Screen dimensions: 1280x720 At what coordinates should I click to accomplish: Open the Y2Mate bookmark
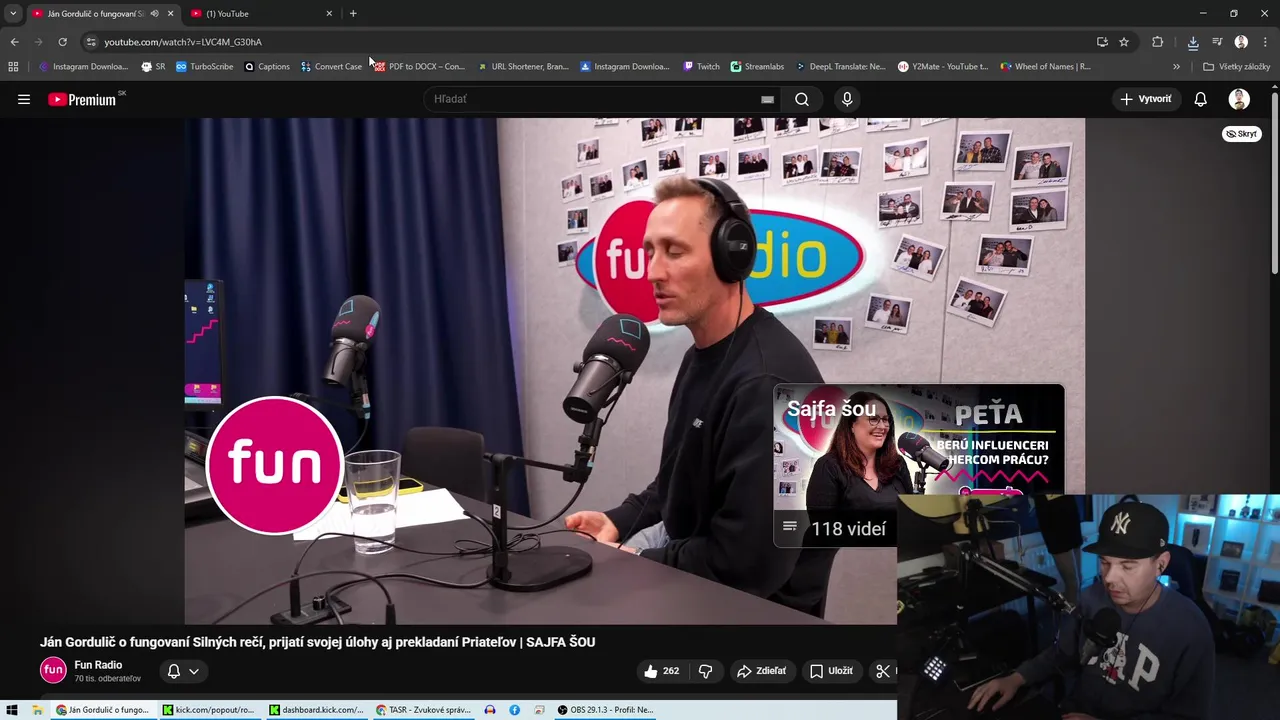(943, 67)
